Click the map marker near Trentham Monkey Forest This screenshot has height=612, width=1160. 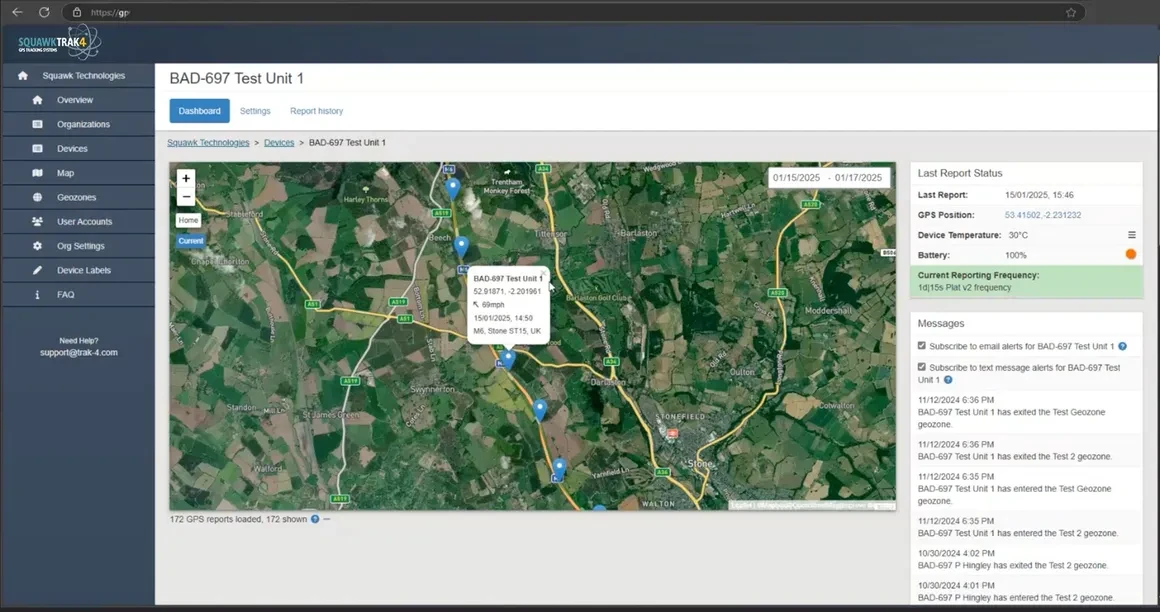(453, 189)
